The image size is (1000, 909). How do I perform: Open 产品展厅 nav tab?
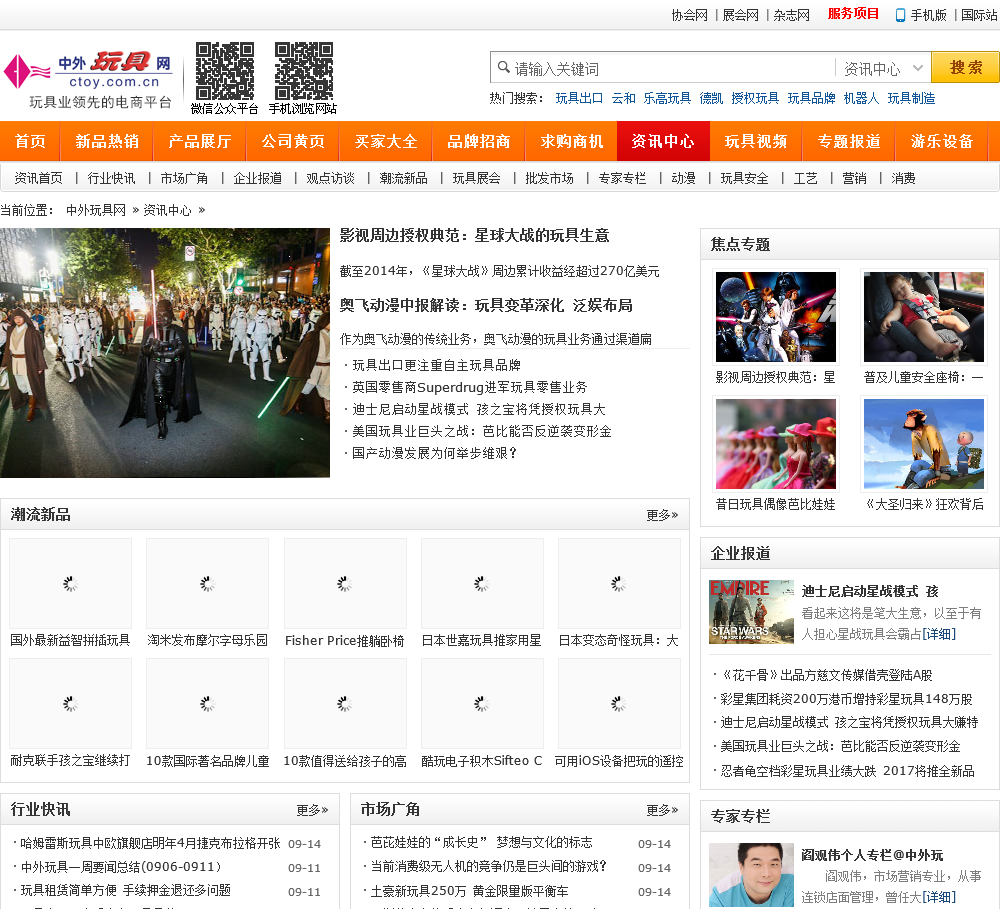click(200, 141)
